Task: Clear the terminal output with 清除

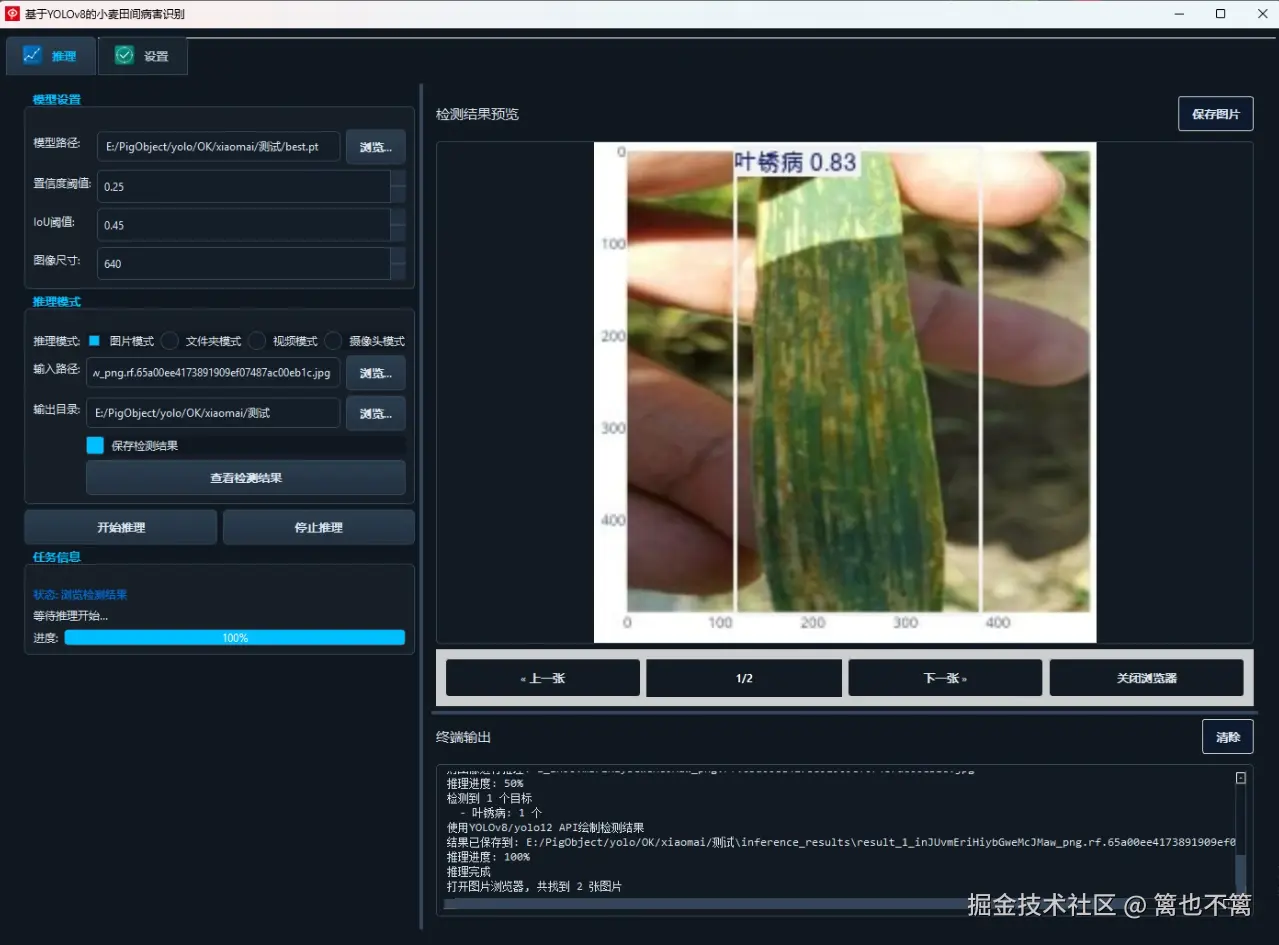Action: (x=1227, y=736)
